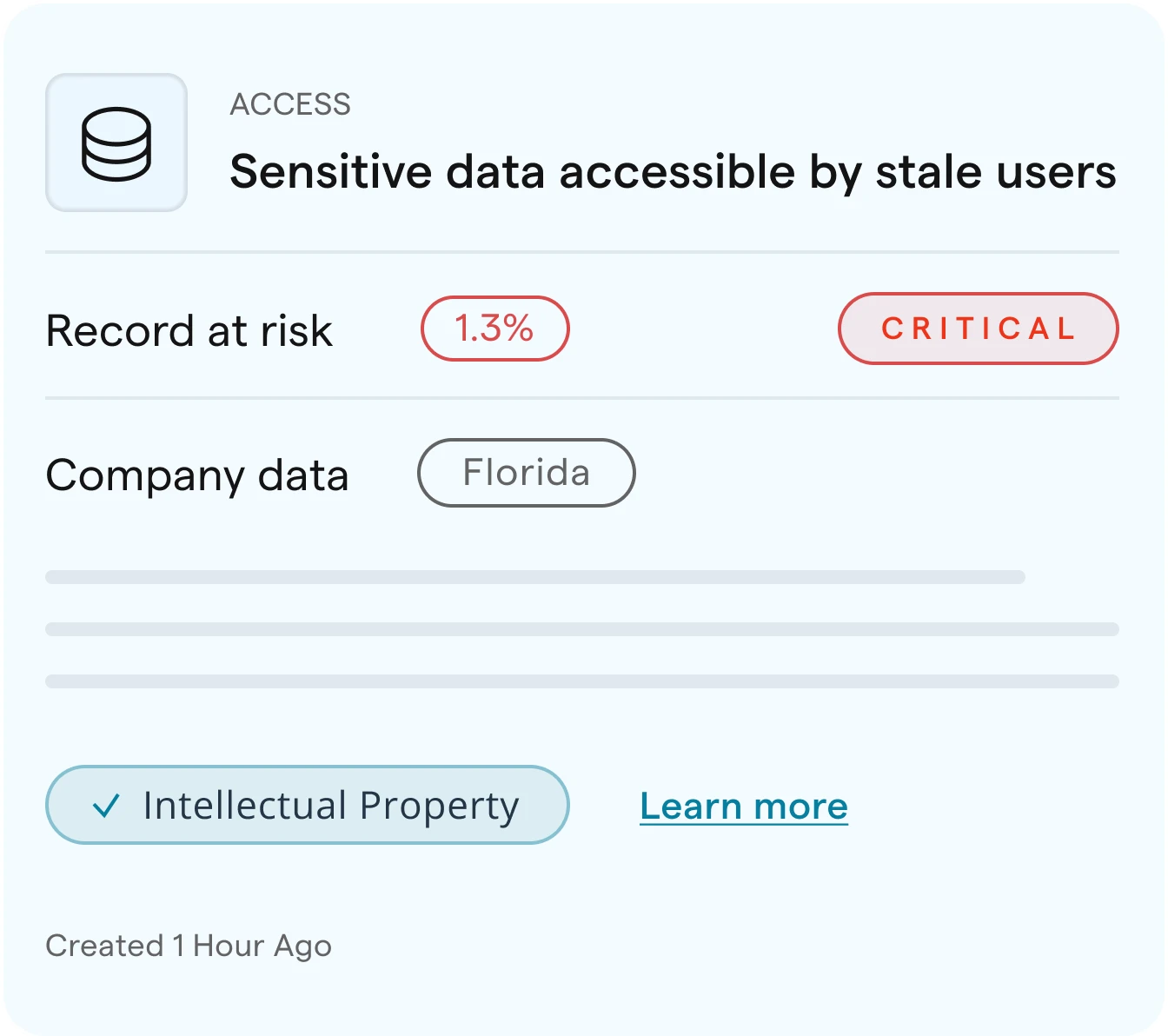Expand the CRITICAL severity badge
This screenshot has height=1036, width=1168.
(x=978, y=329)
